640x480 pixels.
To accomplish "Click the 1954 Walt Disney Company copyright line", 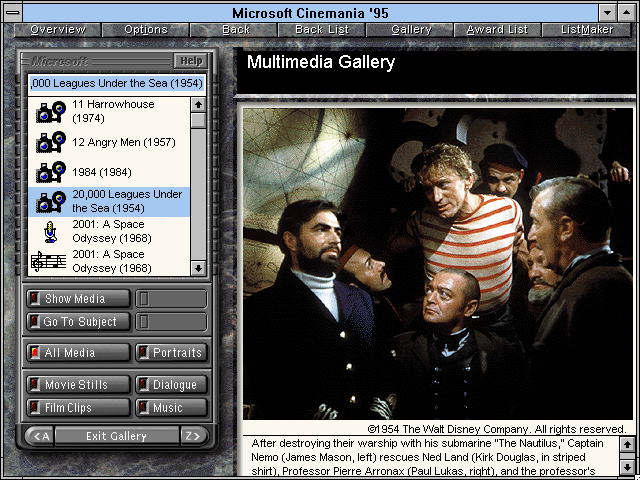I will (497, 429).
